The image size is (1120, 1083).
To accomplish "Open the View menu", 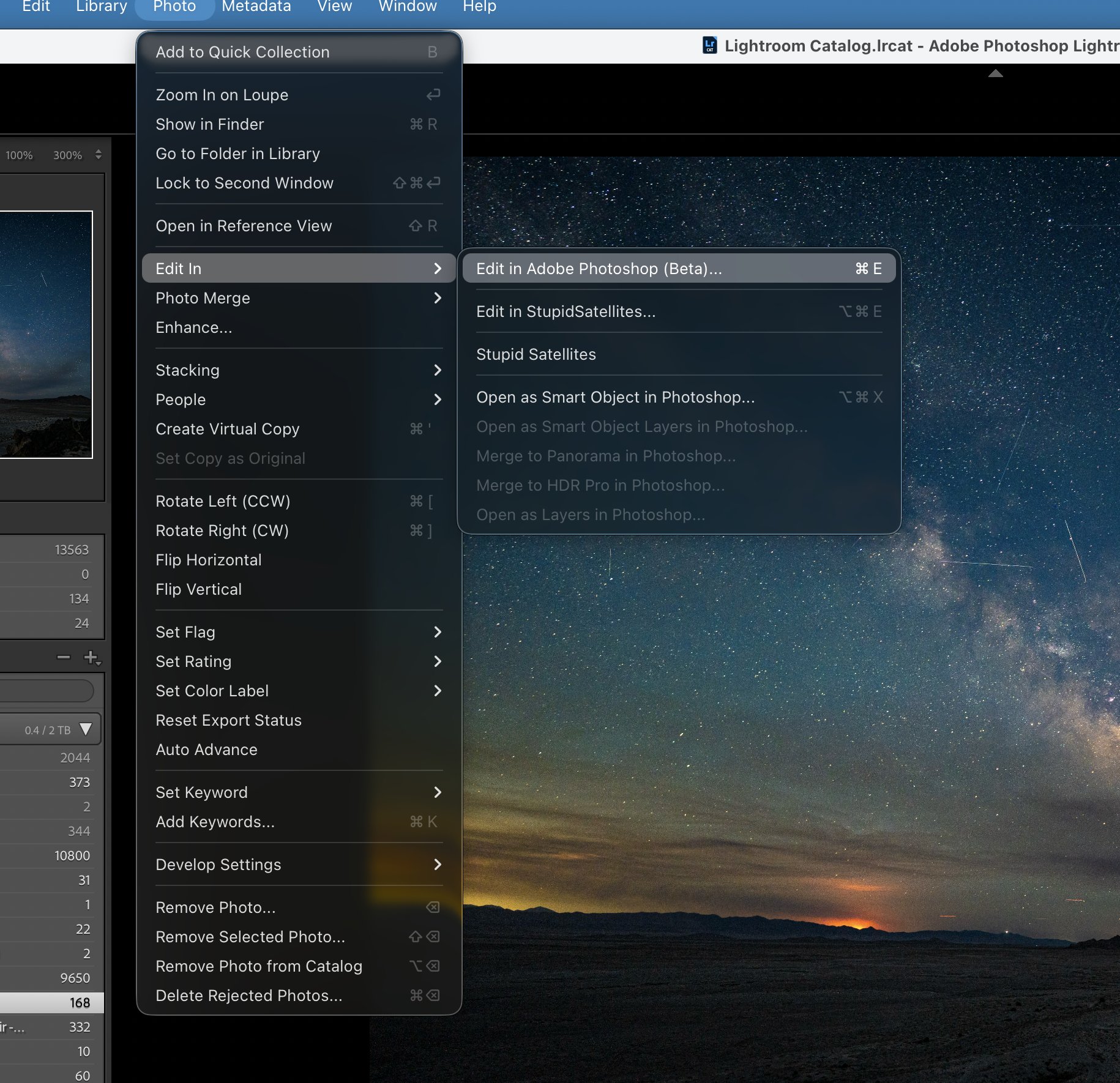I will pos(334,7).
